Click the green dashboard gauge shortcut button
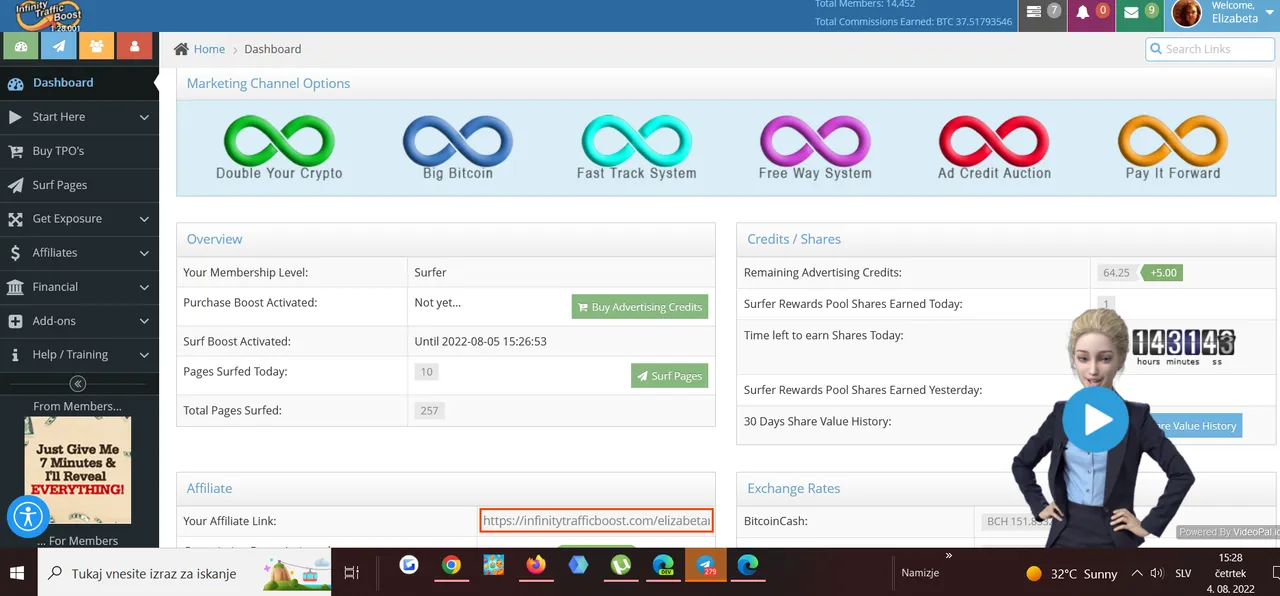This screenshot has height=596, width=1280. 22,46
